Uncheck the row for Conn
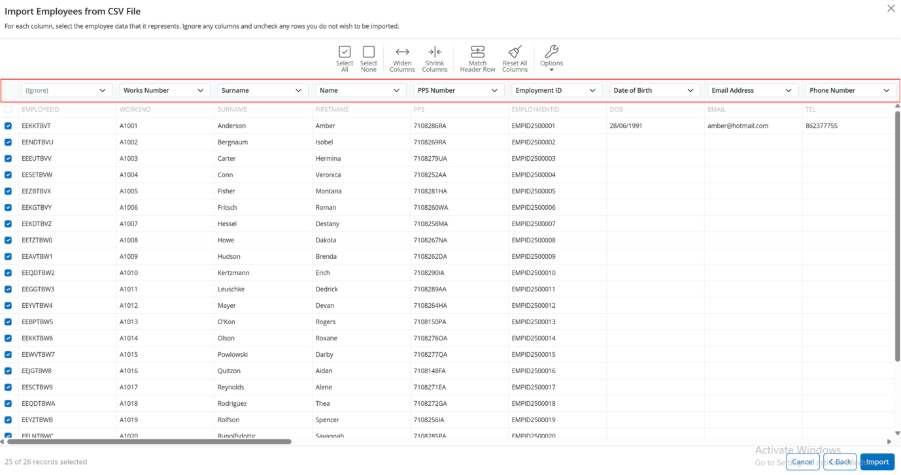The height and width of the screenshot is (475, 901). [8, 175]
